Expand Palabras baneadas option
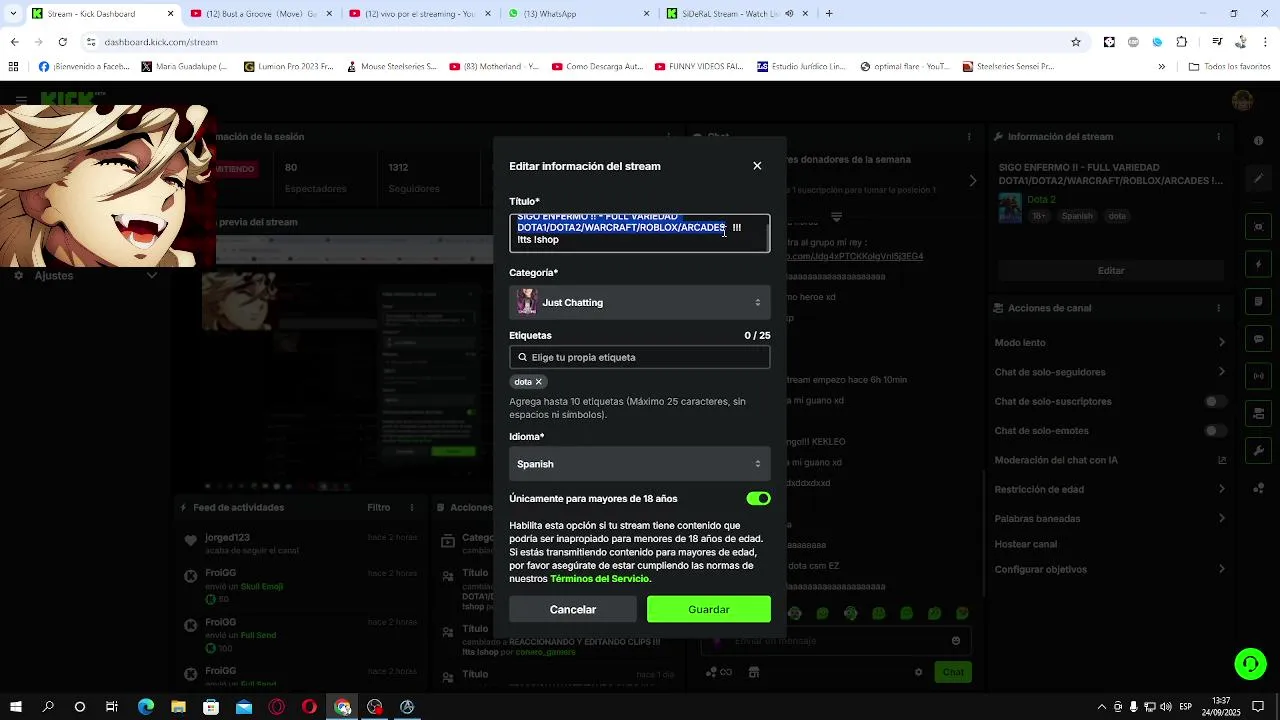 [x=1109, y=519]
